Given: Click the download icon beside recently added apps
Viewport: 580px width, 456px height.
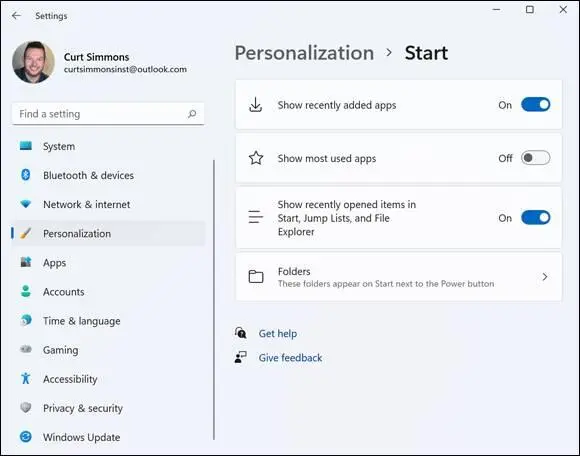Looking at the screenshot, I should point(256,105).
